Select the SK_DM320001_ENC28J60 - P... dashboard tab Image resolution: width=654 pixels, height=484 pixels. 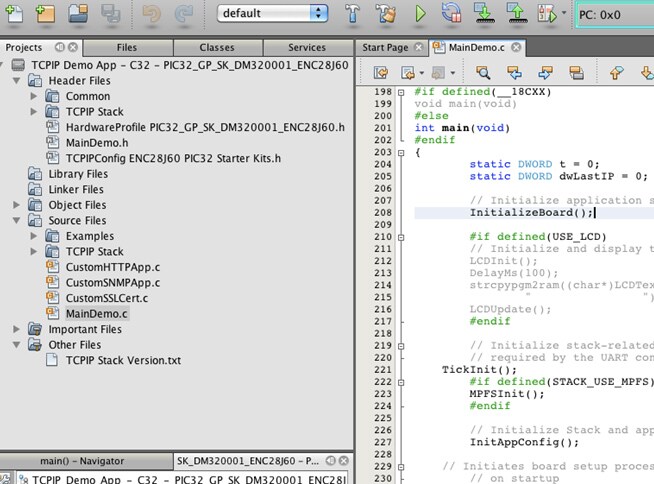(x=248, y=461)
